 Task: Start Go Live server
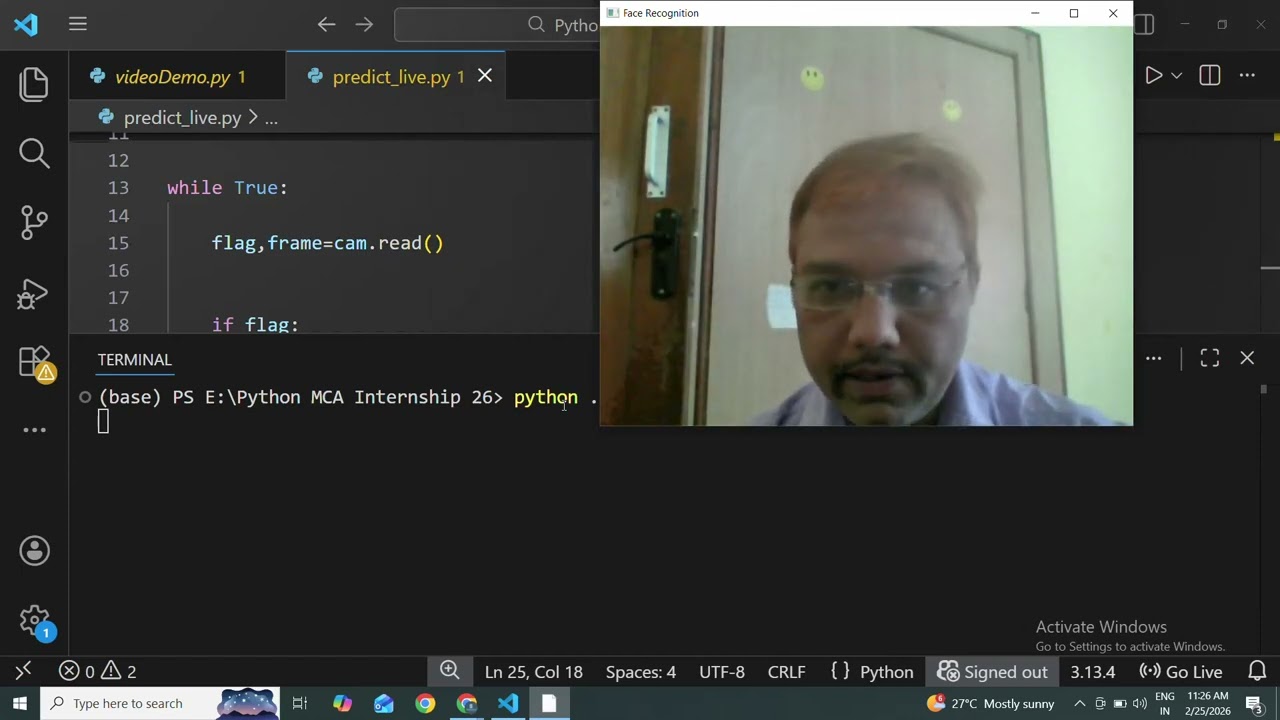(x=1181, y=672)
